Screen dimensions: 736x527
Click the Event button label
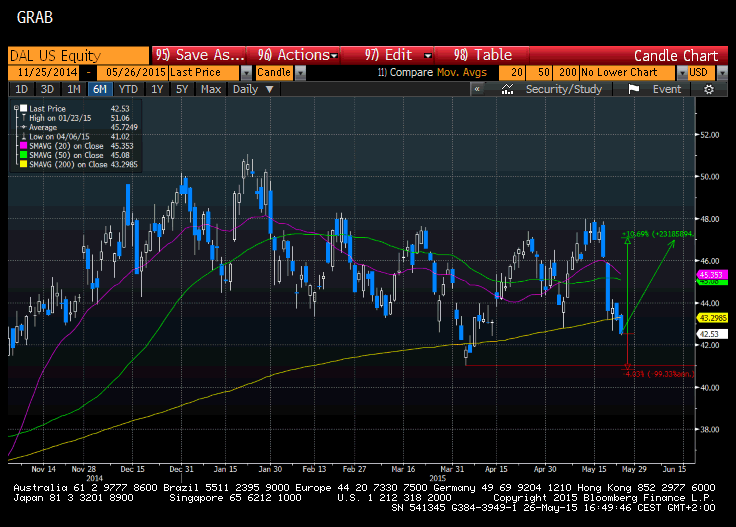click(x=667, y=89)
